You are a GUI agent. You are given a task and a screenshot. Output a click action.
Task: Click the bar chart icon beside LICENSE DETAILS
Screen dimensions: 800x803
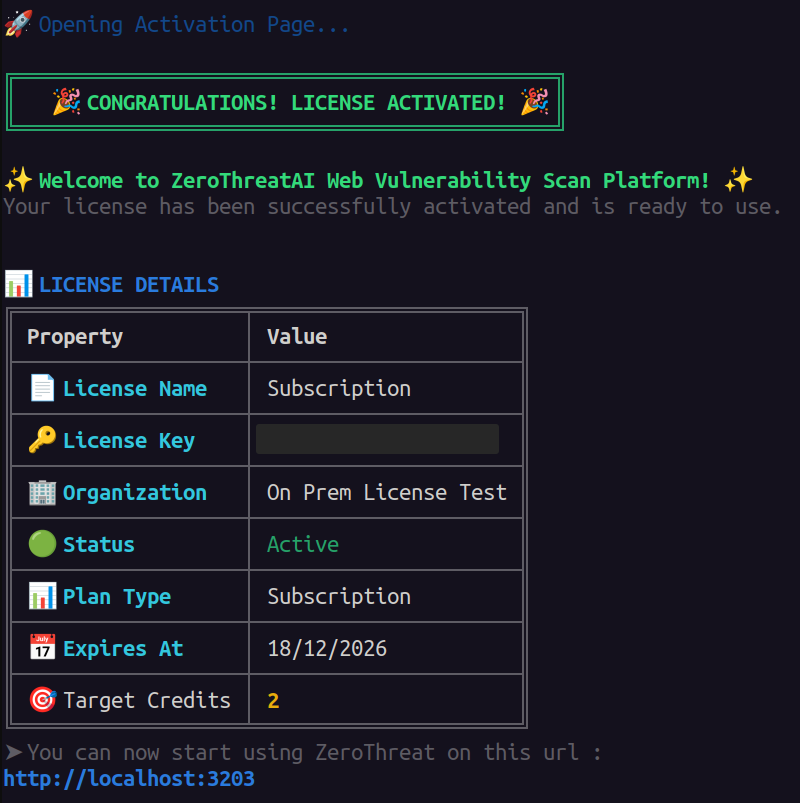click(18, 284)
